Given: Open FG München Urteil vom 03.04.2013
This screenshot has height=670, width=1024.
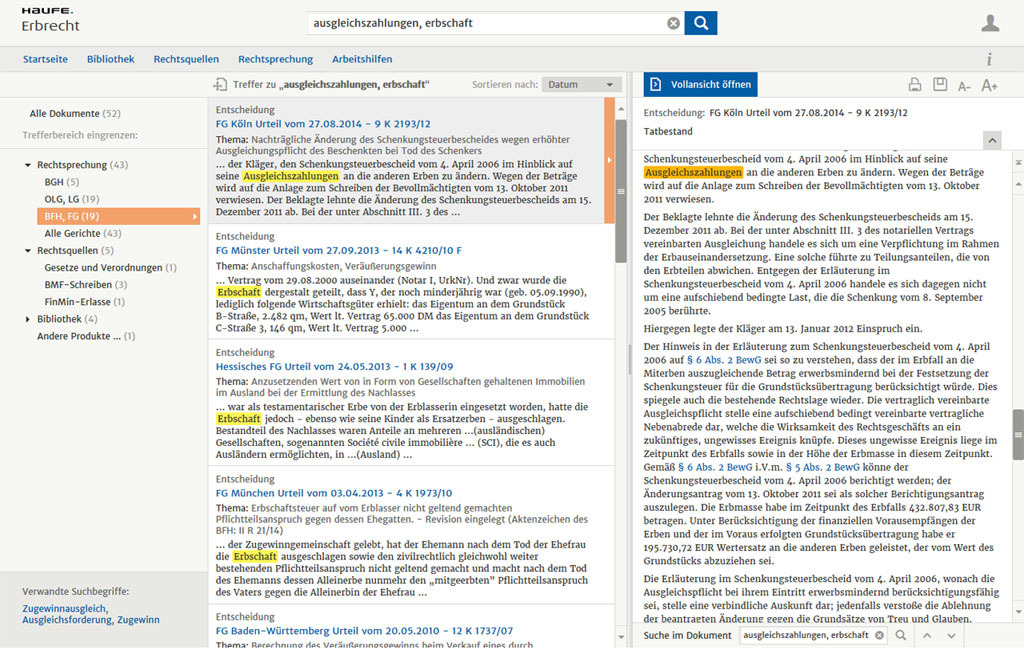Looking at the screenshot, I should [334, 493].
